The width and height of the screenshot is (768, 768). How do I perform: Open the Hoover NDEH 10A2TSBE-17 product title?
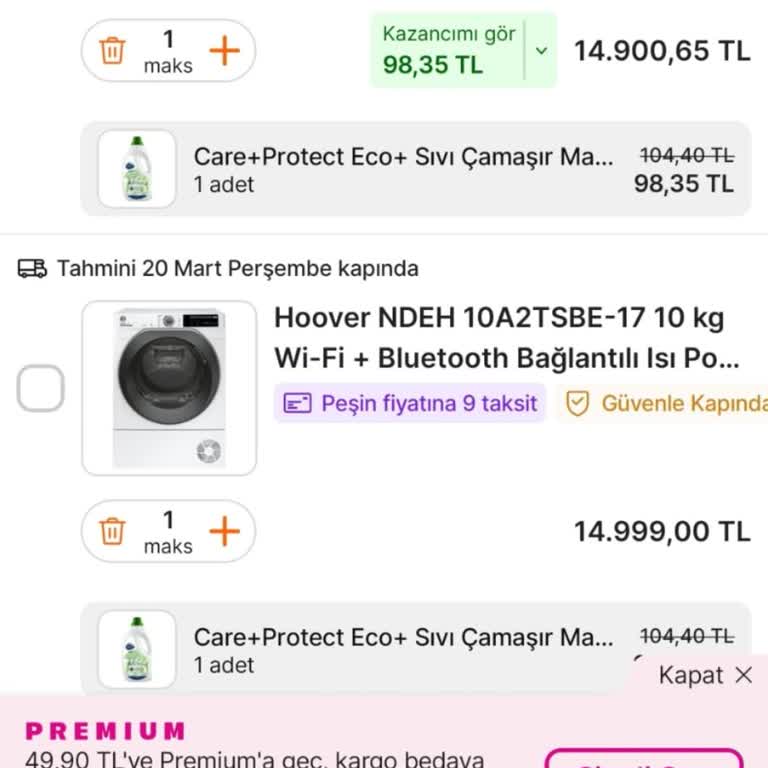click(506, 338)
